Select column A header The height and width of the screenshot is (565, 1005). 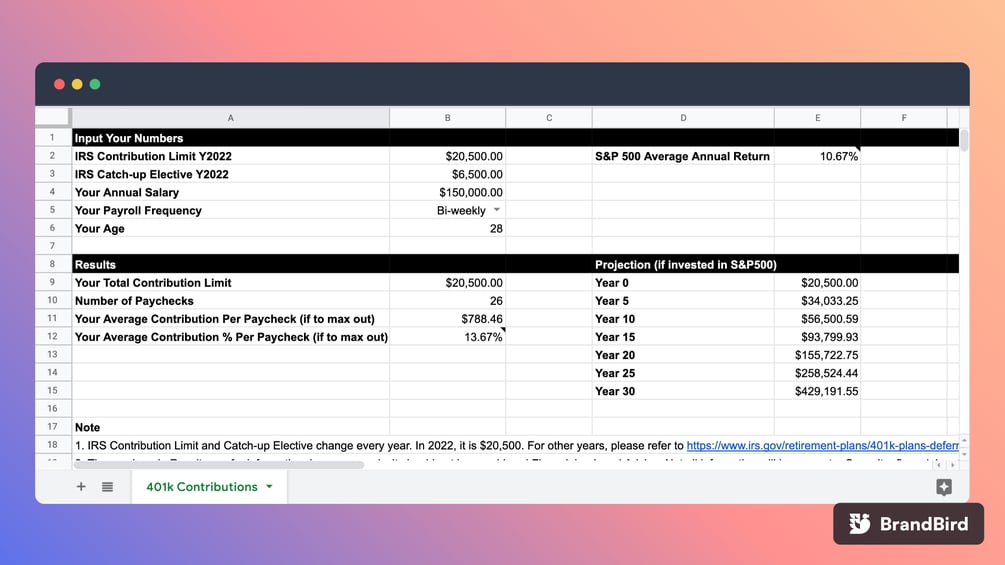pos(231,118)
